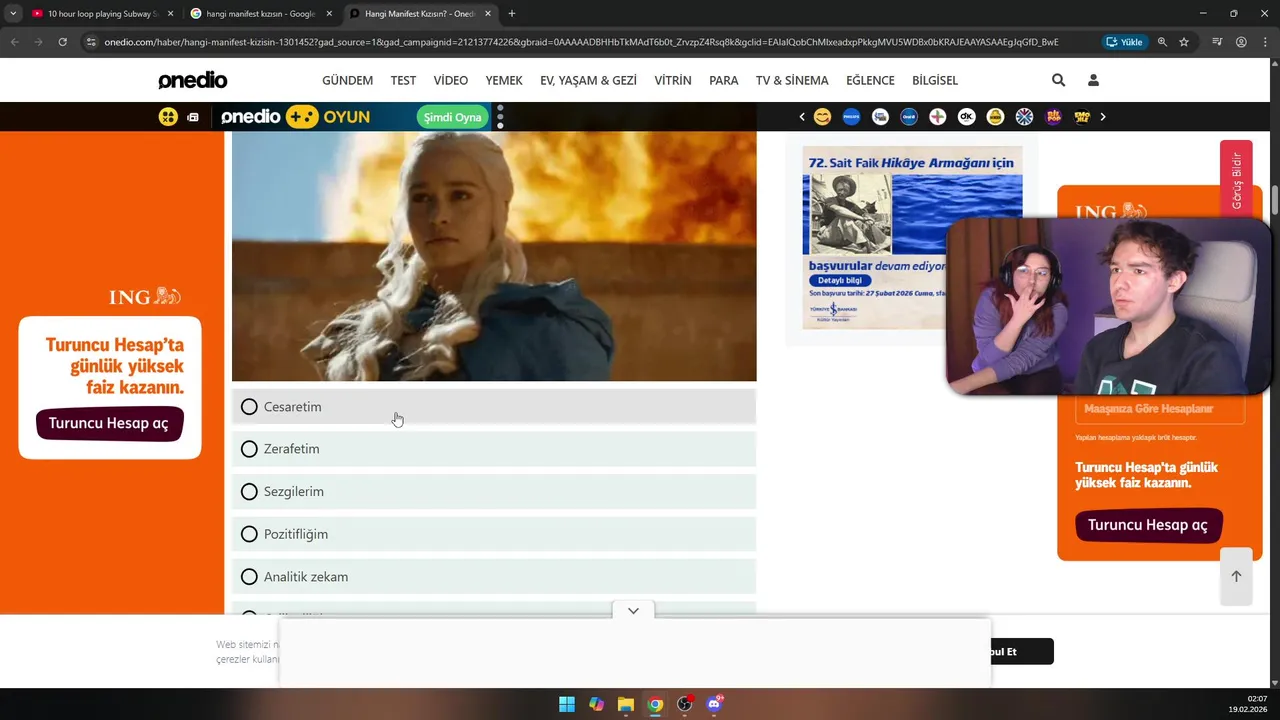
Task: Click the Detaylı bilgi button in Sait Faik ad
Action: tap(840, 280)
